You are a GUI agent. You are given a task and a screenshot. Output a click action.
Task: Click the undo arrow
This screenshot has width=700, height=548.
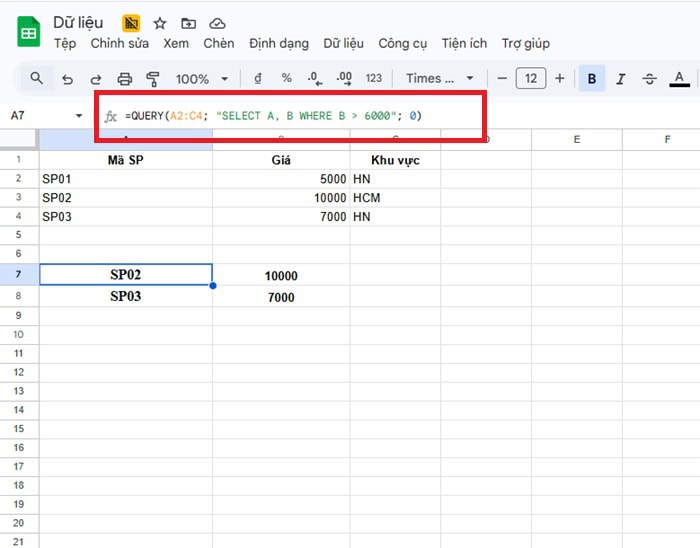(x=67, y=79)
